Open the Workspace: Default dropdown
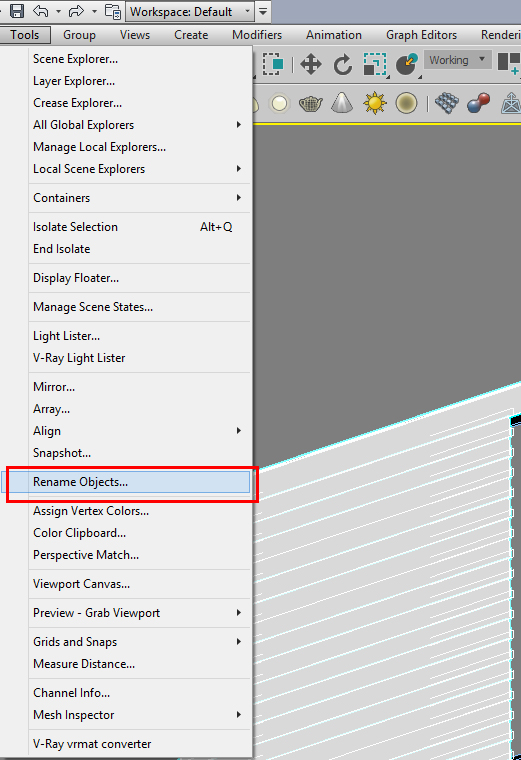 click(190, 11)
